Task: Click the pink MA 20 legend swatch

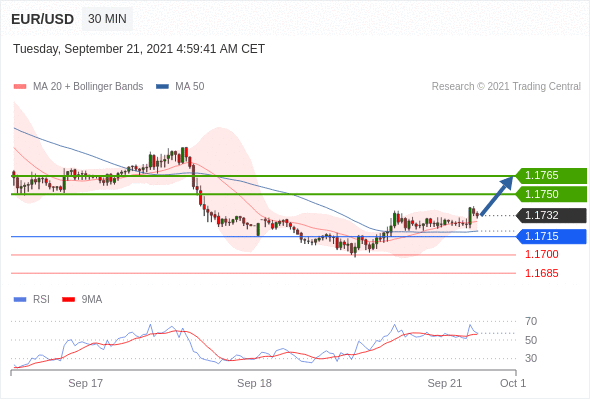Action: (20, 87)
